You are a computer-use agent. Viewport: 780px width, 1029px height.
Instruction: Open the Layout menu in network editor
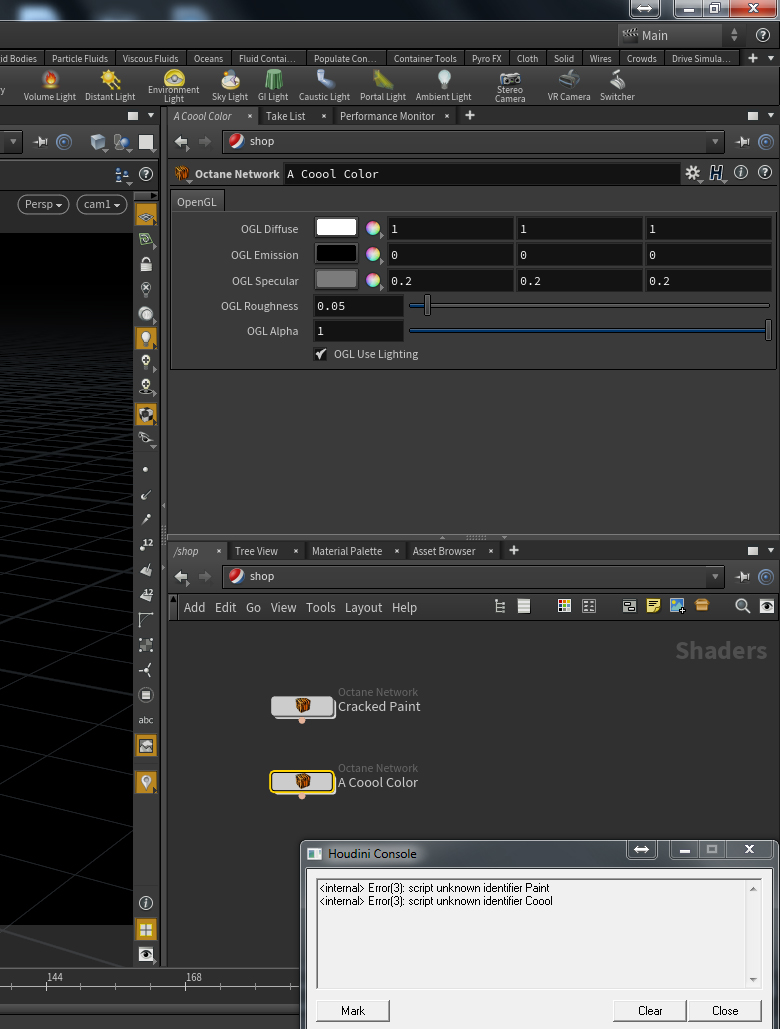point(363,607)
